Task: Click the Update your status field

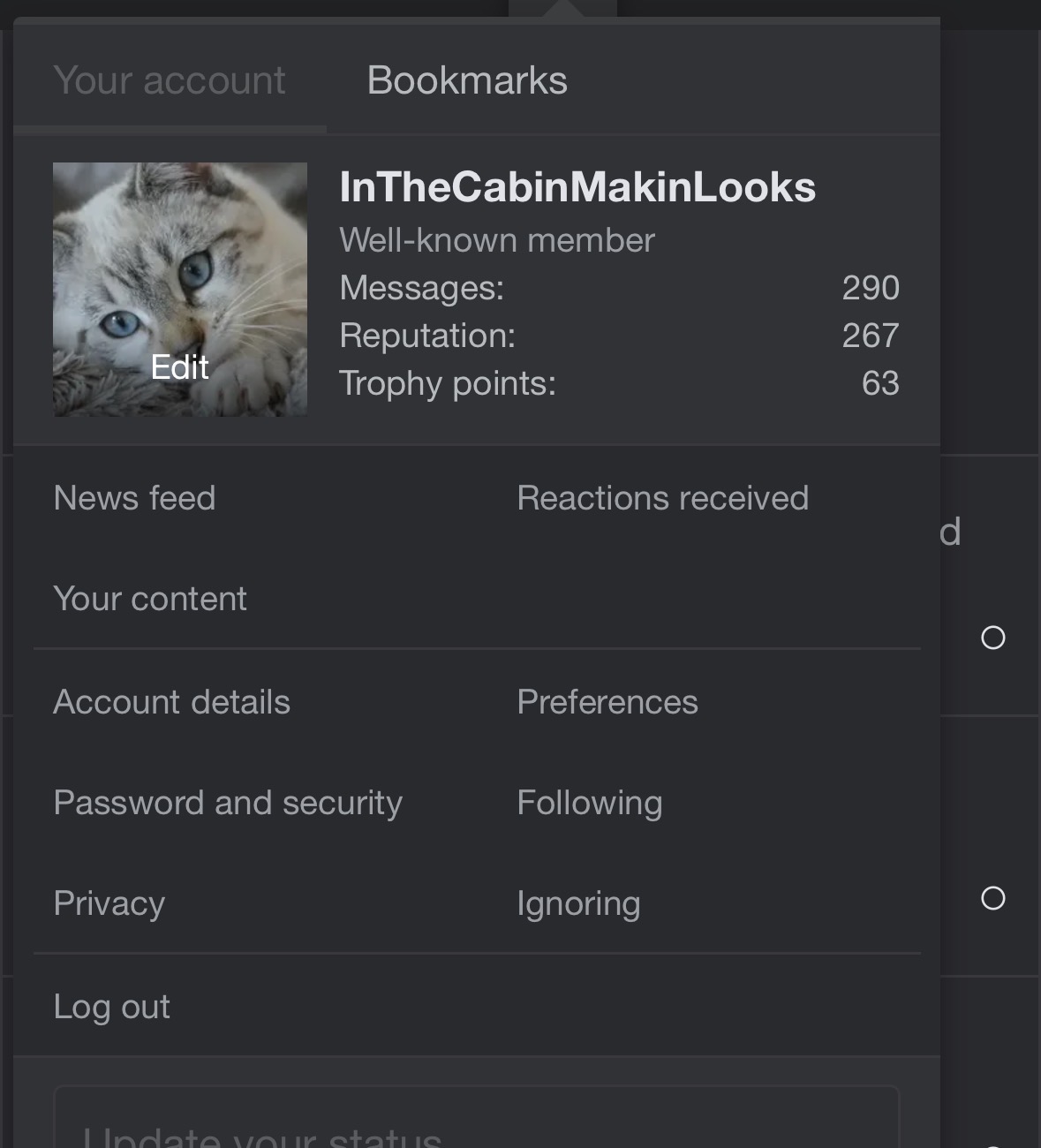Action: tap(477, 1126)
